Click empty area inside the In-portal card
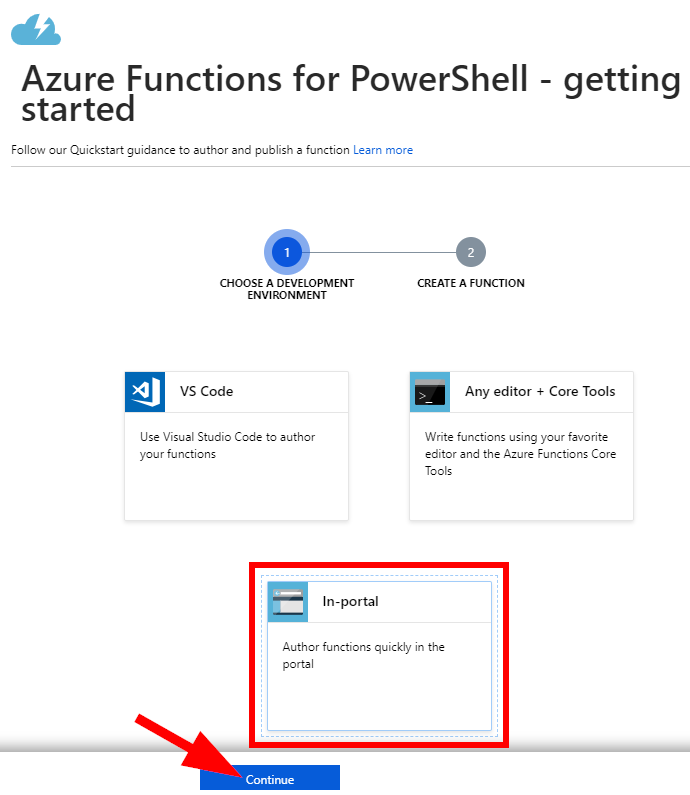Image resolution: width=690 pixels, height=795 pixels. pyautogui.click(x=379, y=702)
